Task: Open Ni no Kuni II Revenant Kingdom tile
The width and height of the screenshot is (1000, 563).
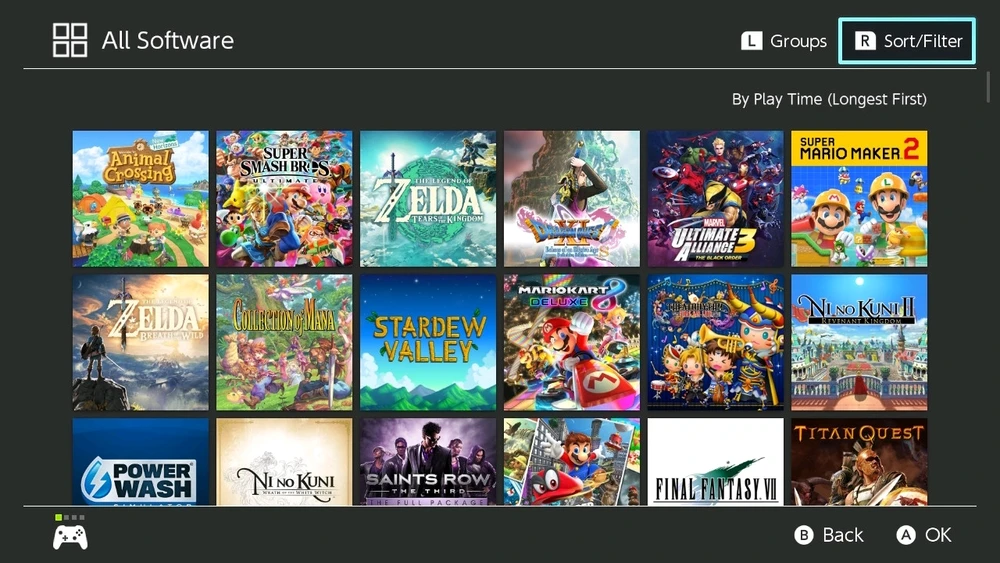Action: [x=859, y=342]
